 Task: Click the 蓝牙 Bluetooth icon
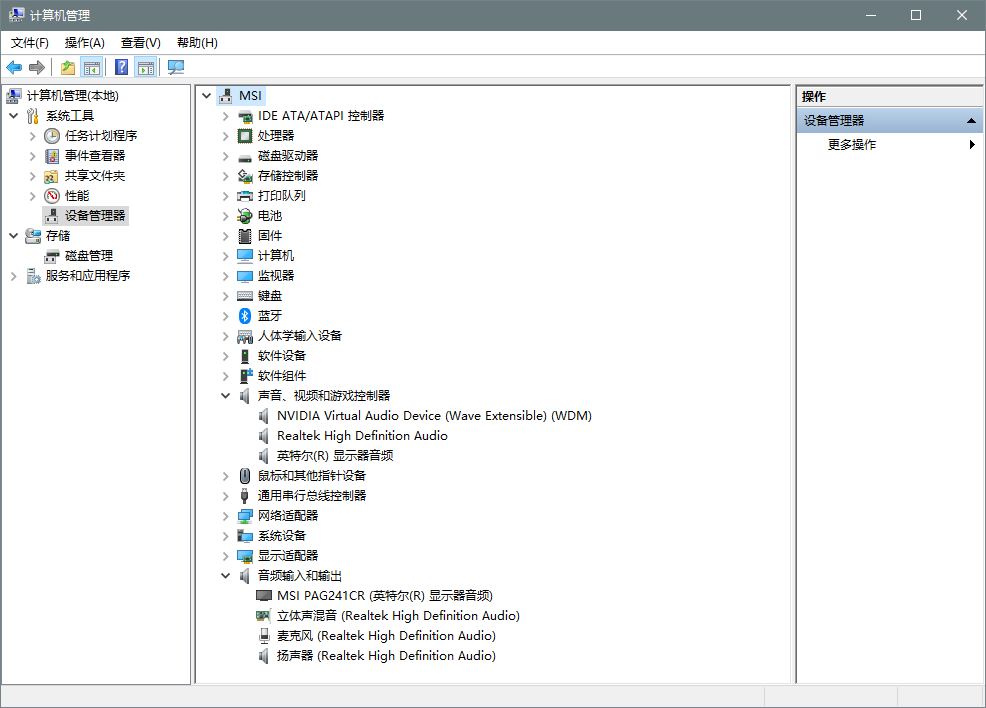pos(245,316)
